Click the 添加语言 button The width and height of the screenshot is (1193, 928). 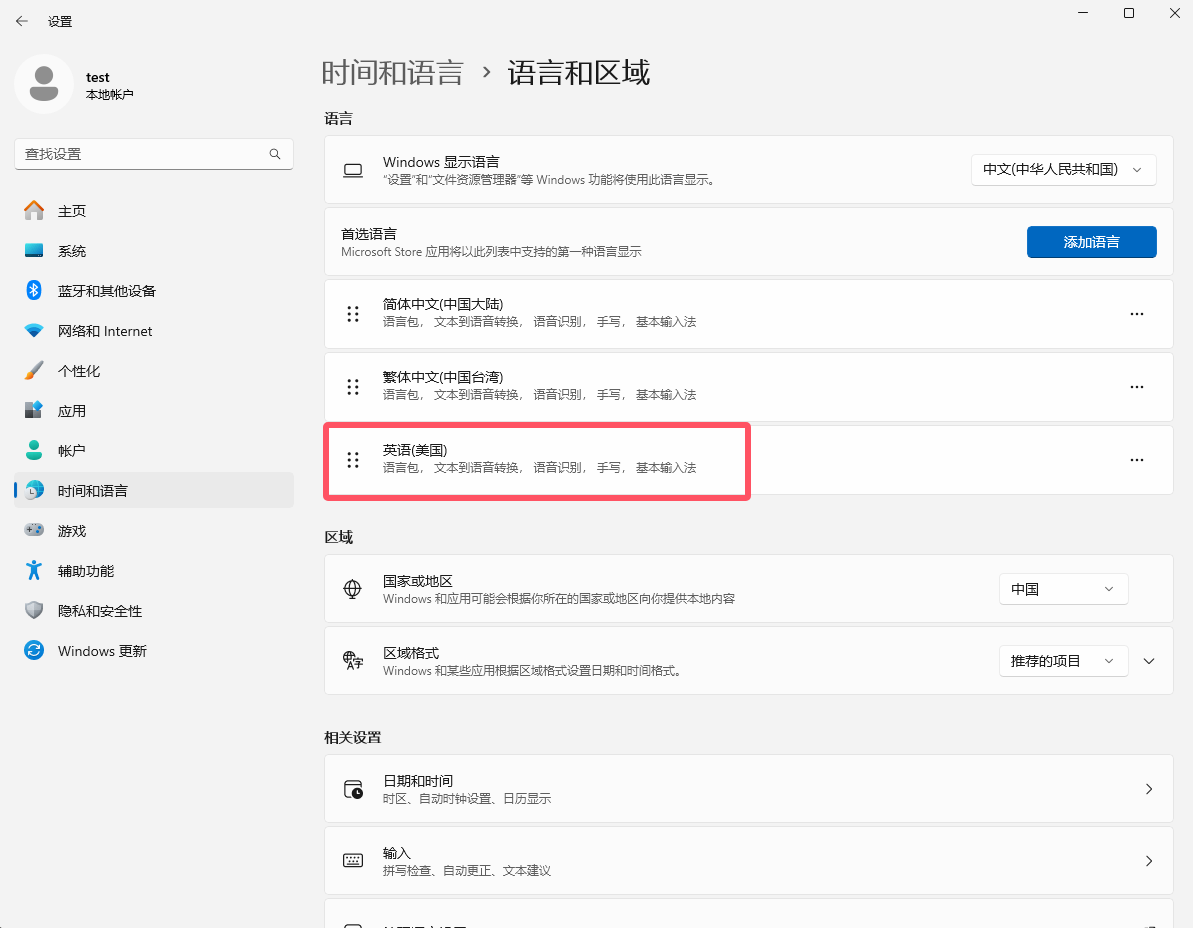[1091, 242]
